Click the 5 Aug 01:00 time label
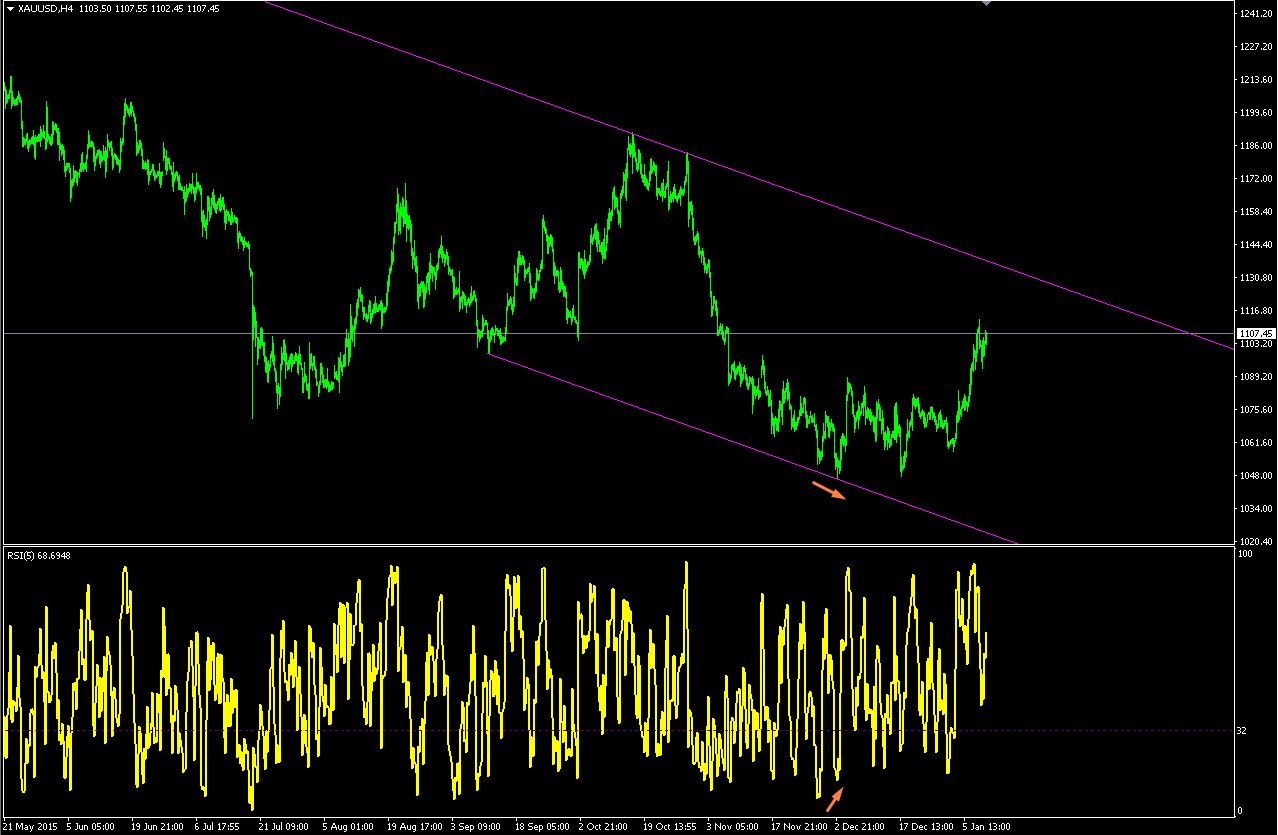Screen dimensions: 1278x835 tap(348, 827)
